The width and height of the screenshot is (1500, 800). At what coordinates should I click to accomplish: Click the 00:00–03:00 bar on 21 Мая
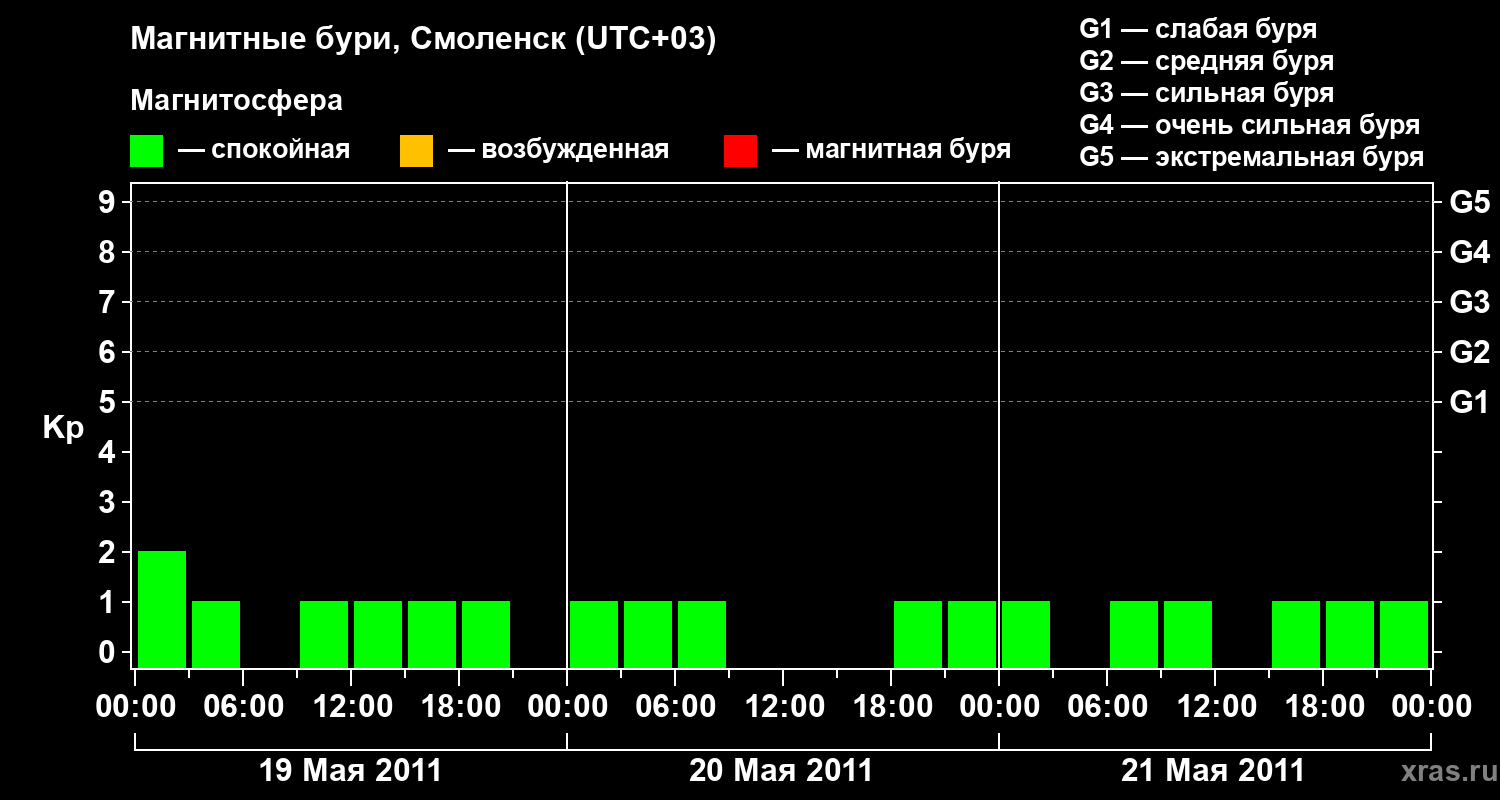1026,634
